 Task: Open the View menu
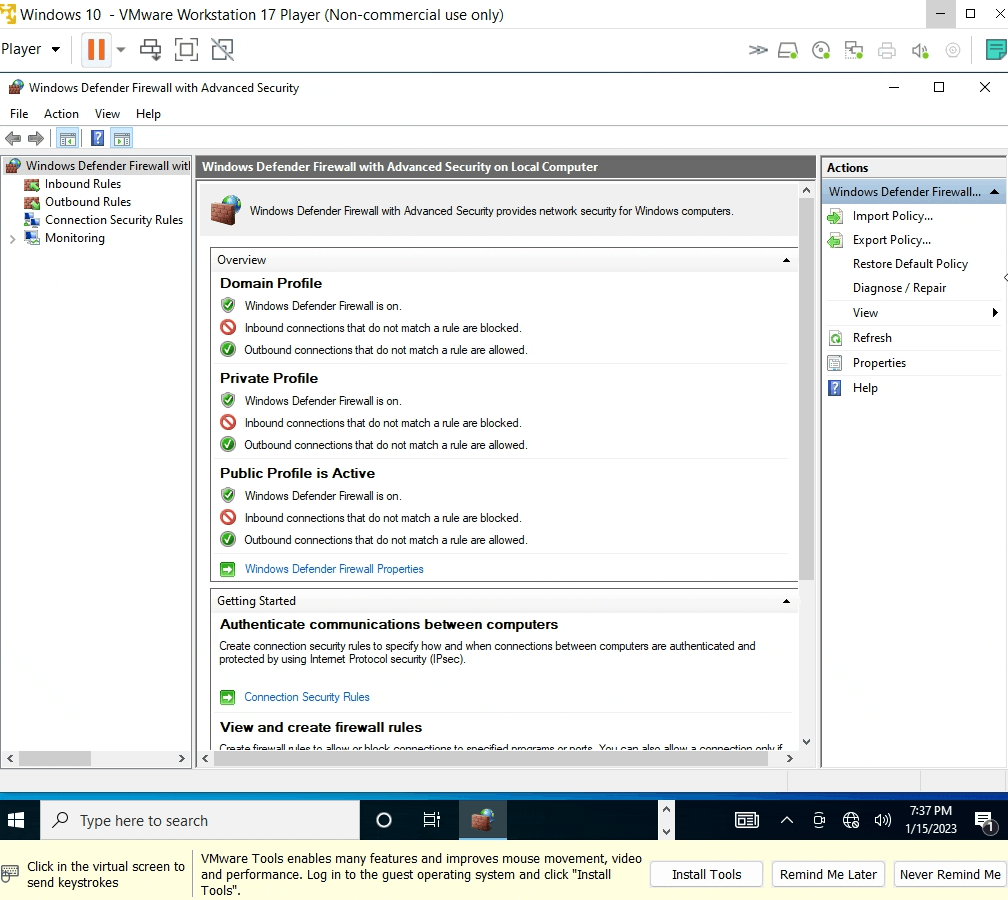(107, 114)
